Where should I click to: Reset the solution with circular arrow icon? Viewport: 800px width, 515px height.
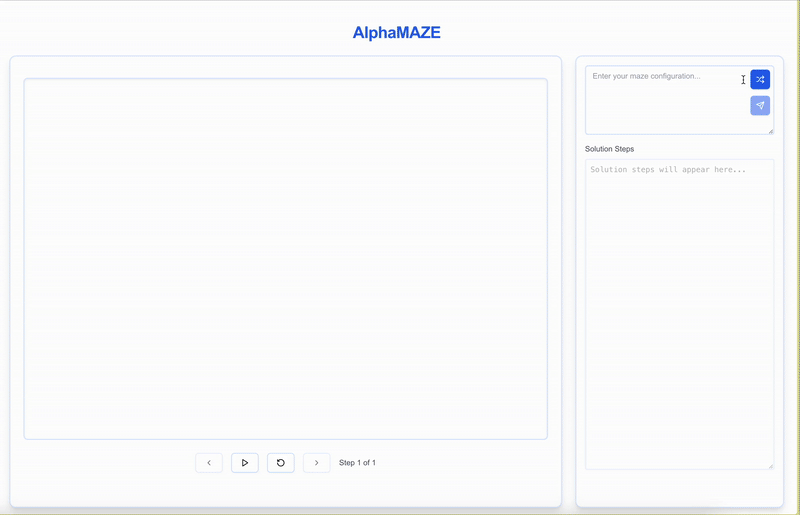tap(281, 463)
